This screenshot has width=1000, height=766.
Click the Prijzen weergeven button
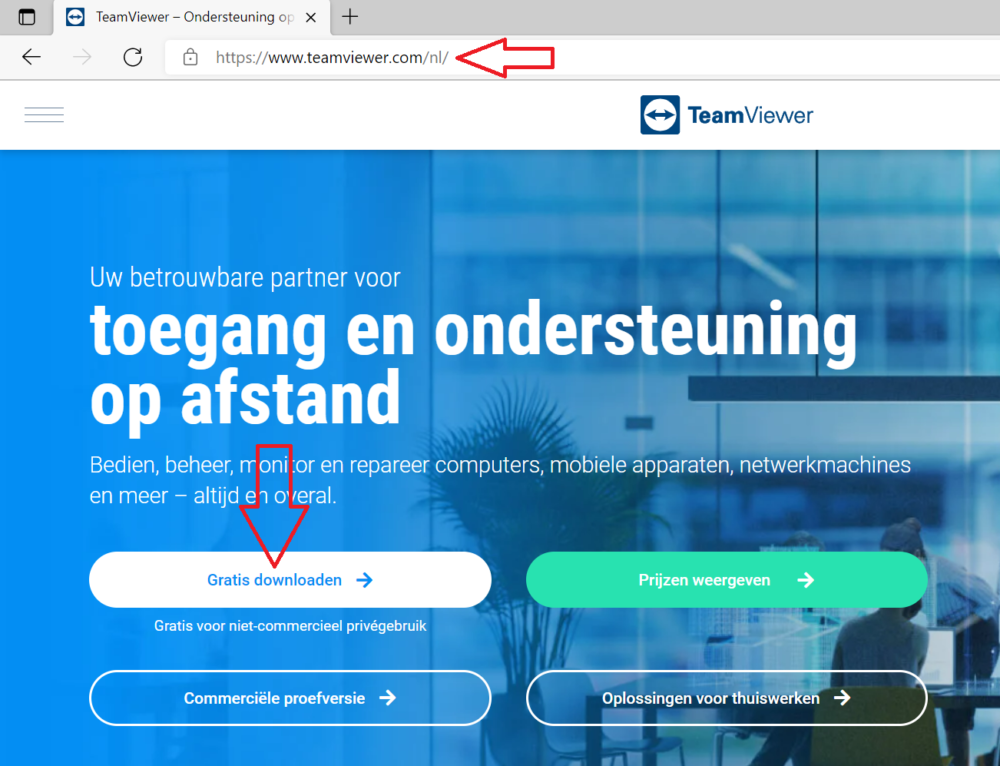coord(726,580)
